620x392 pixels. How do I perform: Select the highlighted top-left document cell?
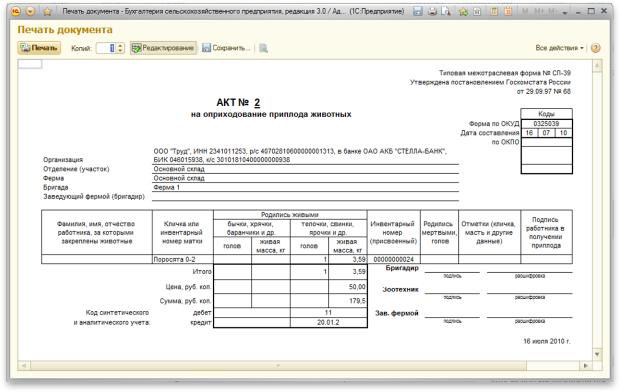[30, 64]
